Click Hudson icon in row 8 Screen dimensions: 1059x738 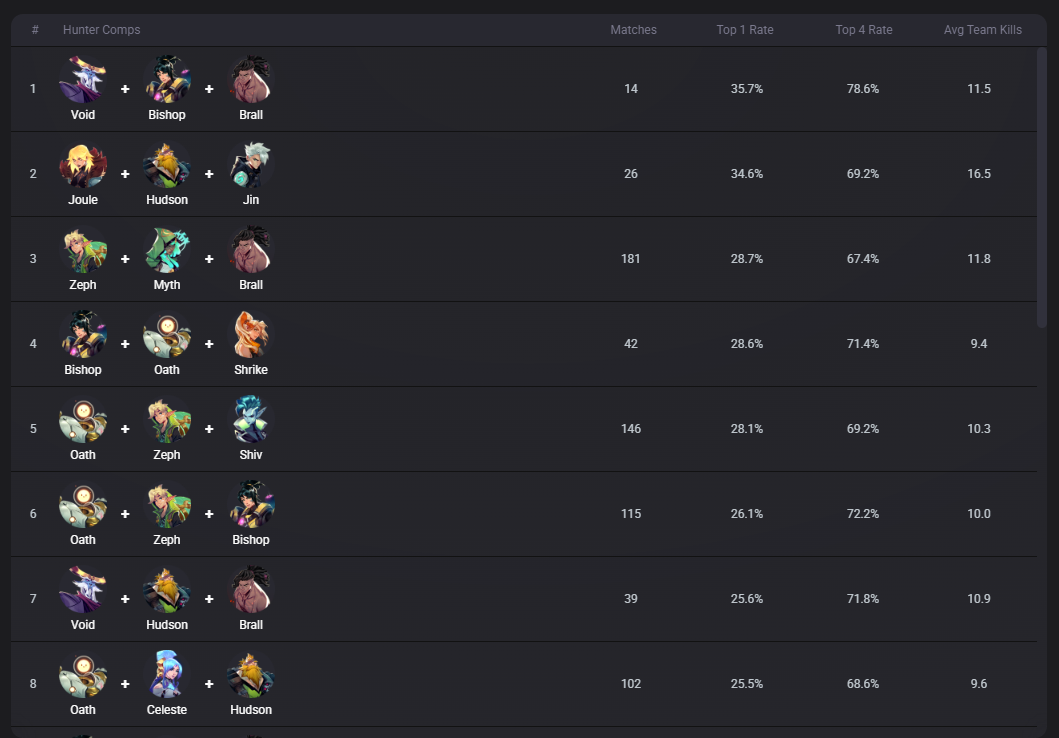point(251,675)
